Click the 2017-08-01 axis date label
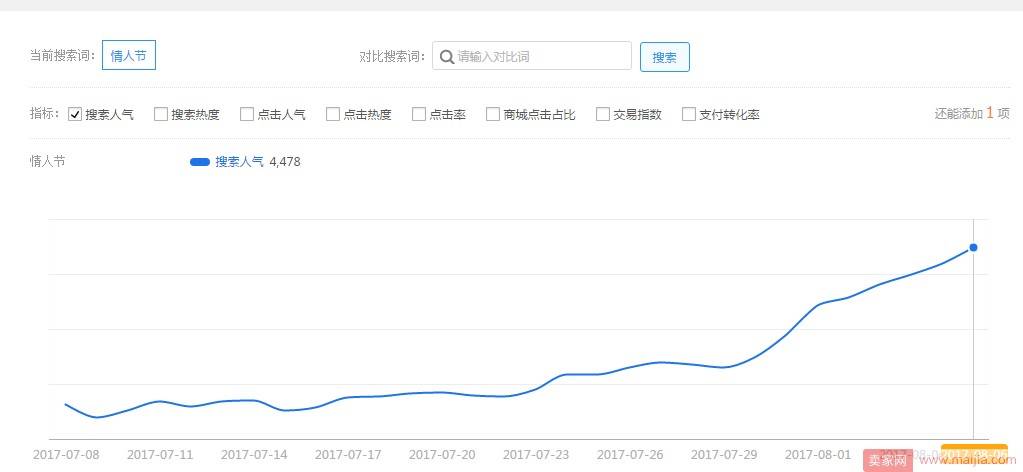 tap(817, 454)
